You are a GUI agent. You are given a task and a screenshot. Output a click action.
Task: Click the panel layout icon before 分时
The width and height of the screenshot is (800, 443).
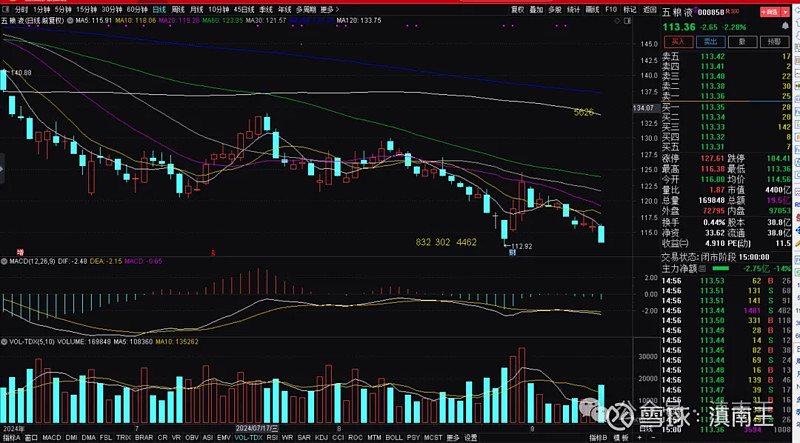tap(6, 10)
